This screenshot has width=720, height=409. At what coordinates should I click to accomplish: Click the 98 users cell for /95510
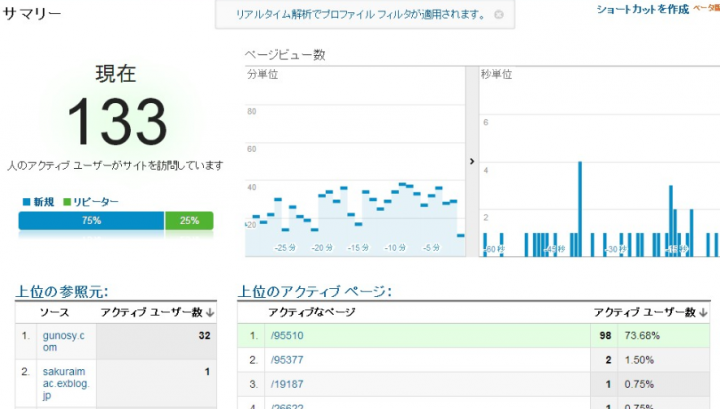coord(604,336)
